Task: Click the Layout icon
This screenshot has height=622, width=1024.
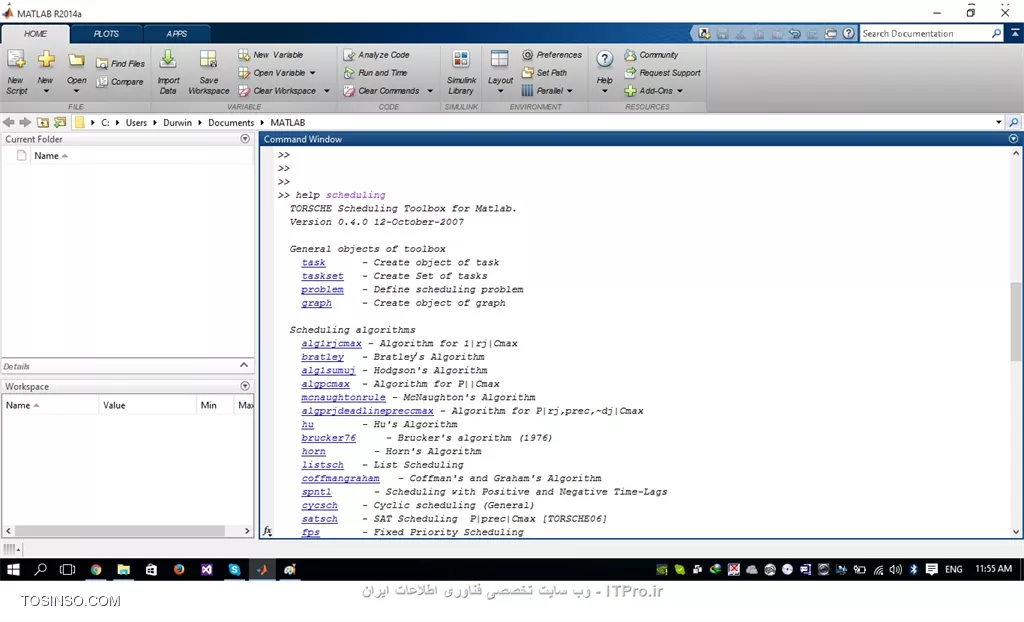Action: click(x=500, y=60)
